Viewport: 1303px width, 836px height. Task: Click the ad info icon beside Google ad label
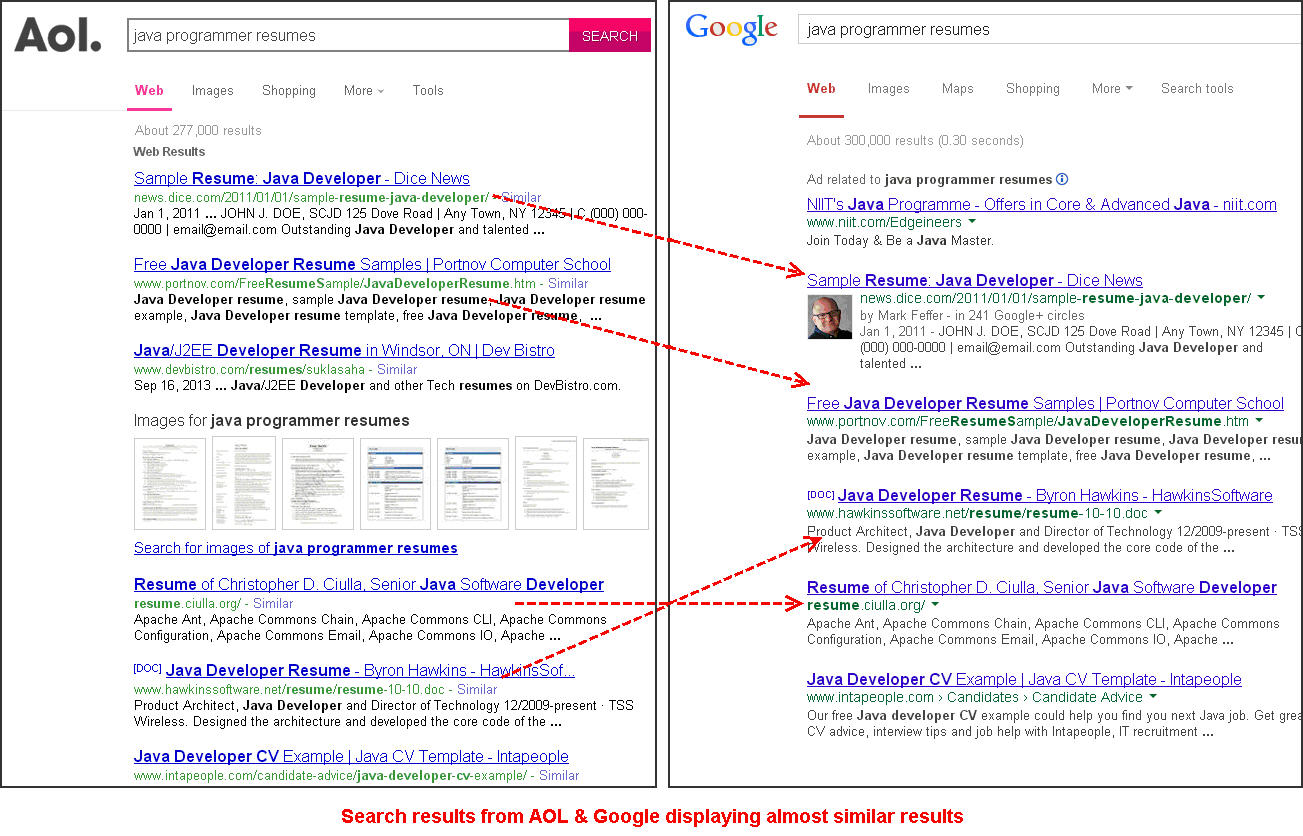[1062, 179]
